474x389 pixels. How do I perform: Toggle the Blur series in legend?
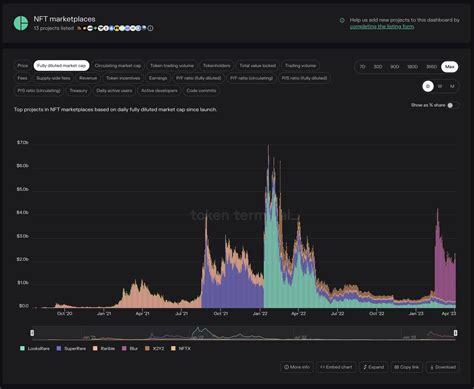point(130,348)
